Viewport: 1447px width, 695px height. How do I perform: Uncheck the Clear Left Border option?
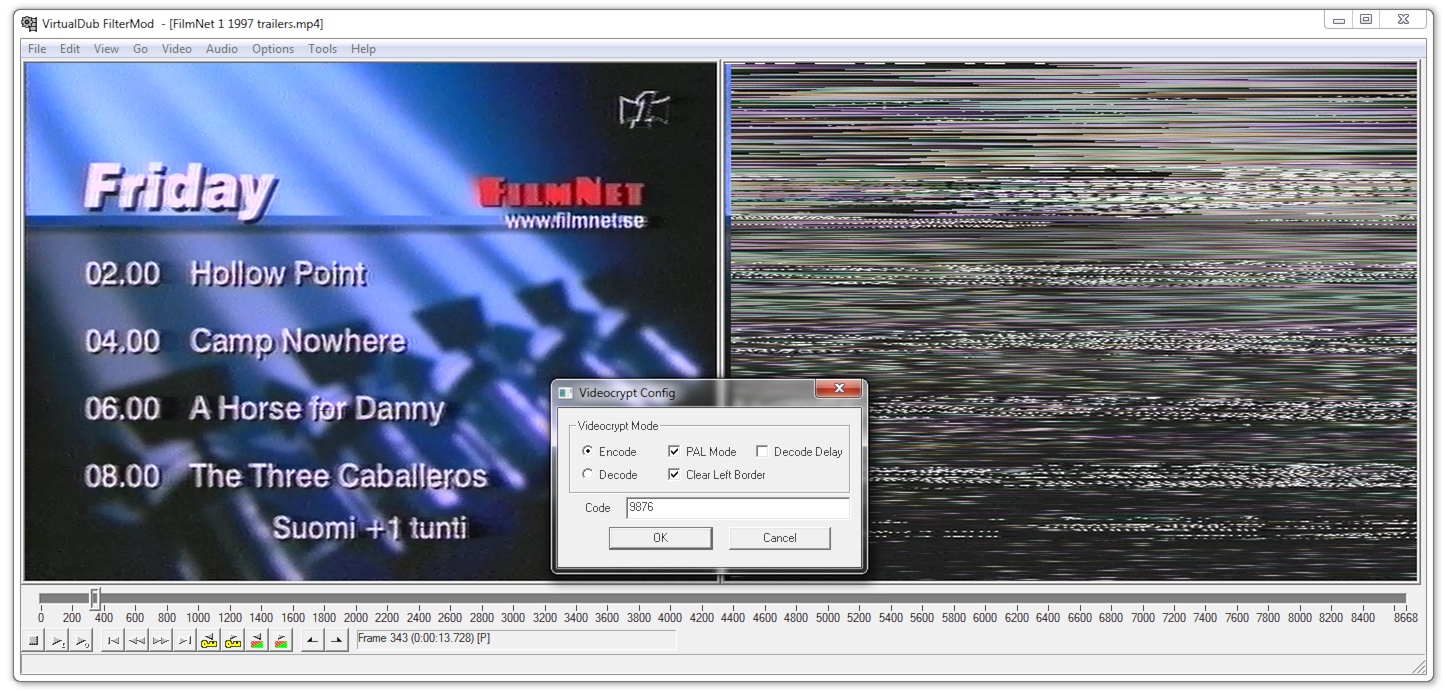(x=675, y=474)
